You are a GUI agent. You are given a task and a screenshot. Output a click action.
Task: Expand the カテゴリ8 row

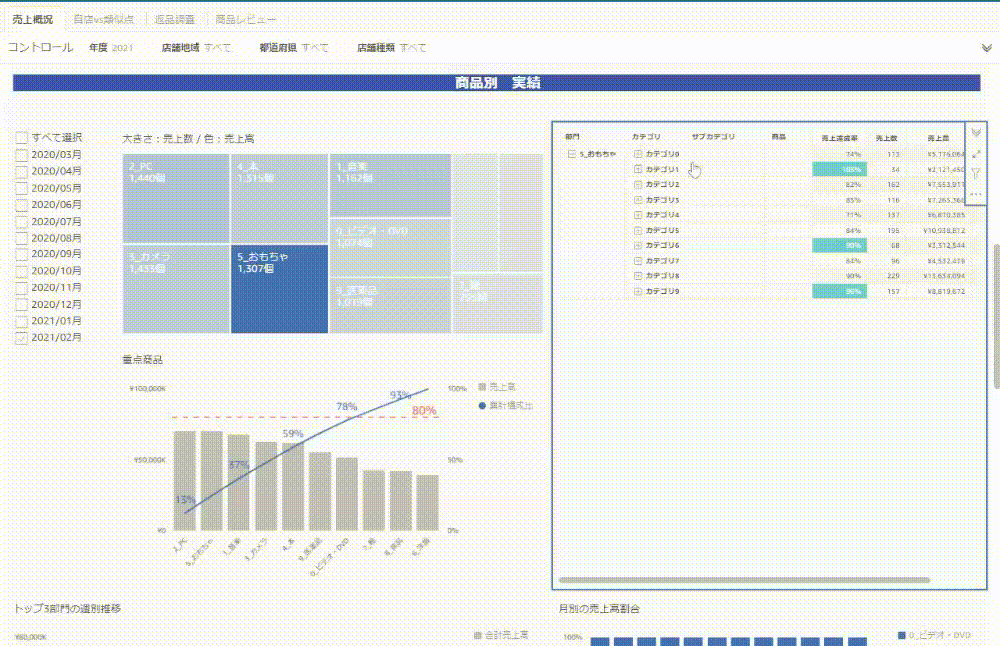638,275
